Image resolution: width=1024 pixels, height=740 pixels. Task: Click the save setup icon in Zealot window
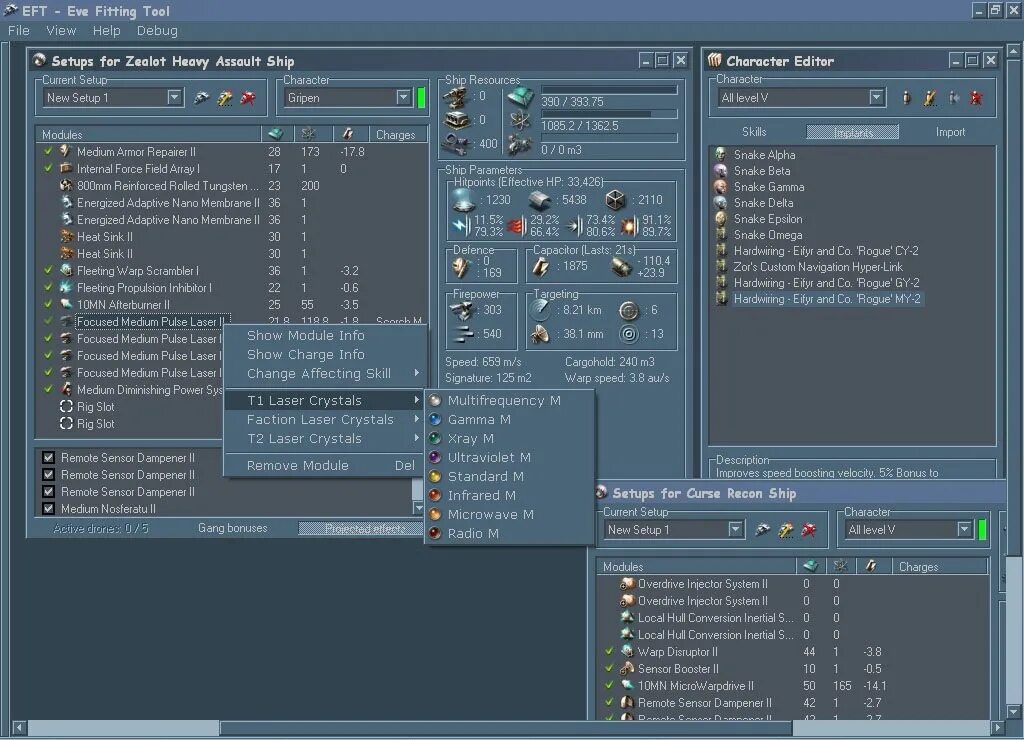(x=201, y=98)
